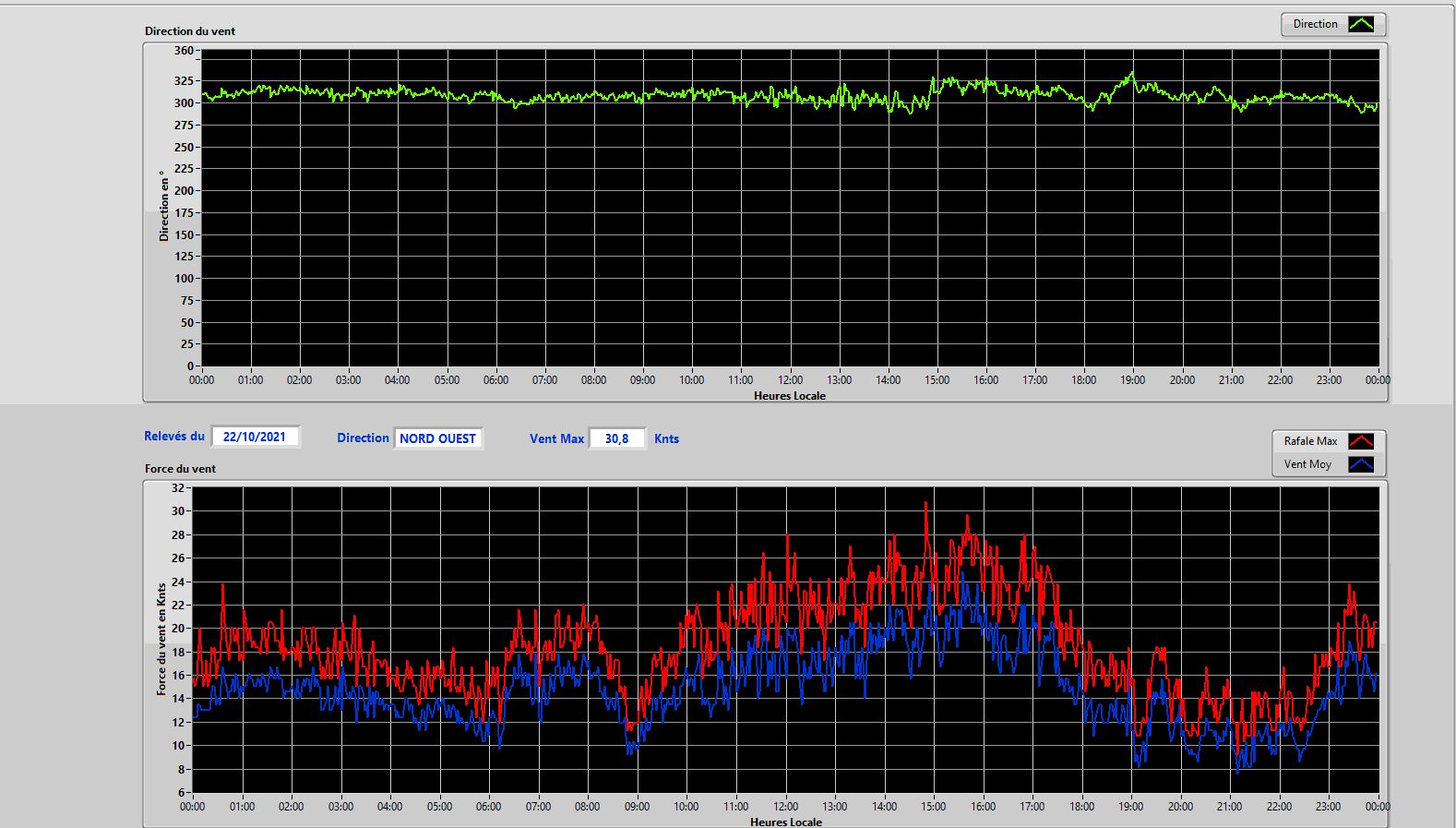Click the 'Heures Locale' label under direction chart

[x=790, y=396]
